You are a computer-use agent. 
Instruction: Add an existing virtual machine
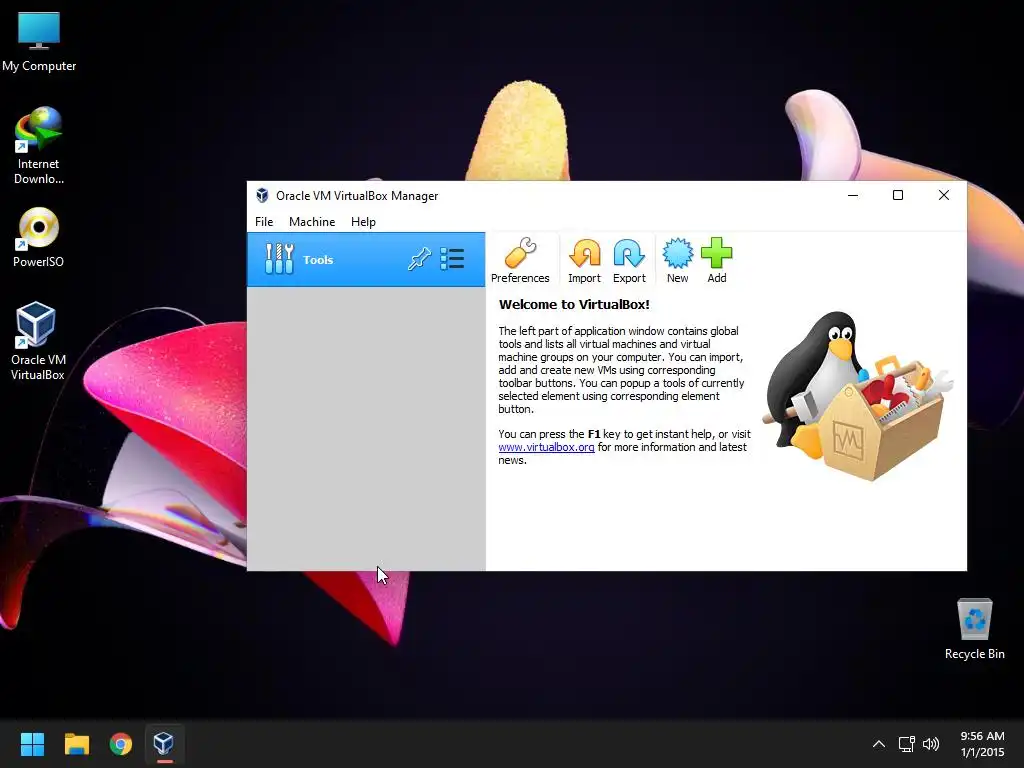tap(716, 260)
